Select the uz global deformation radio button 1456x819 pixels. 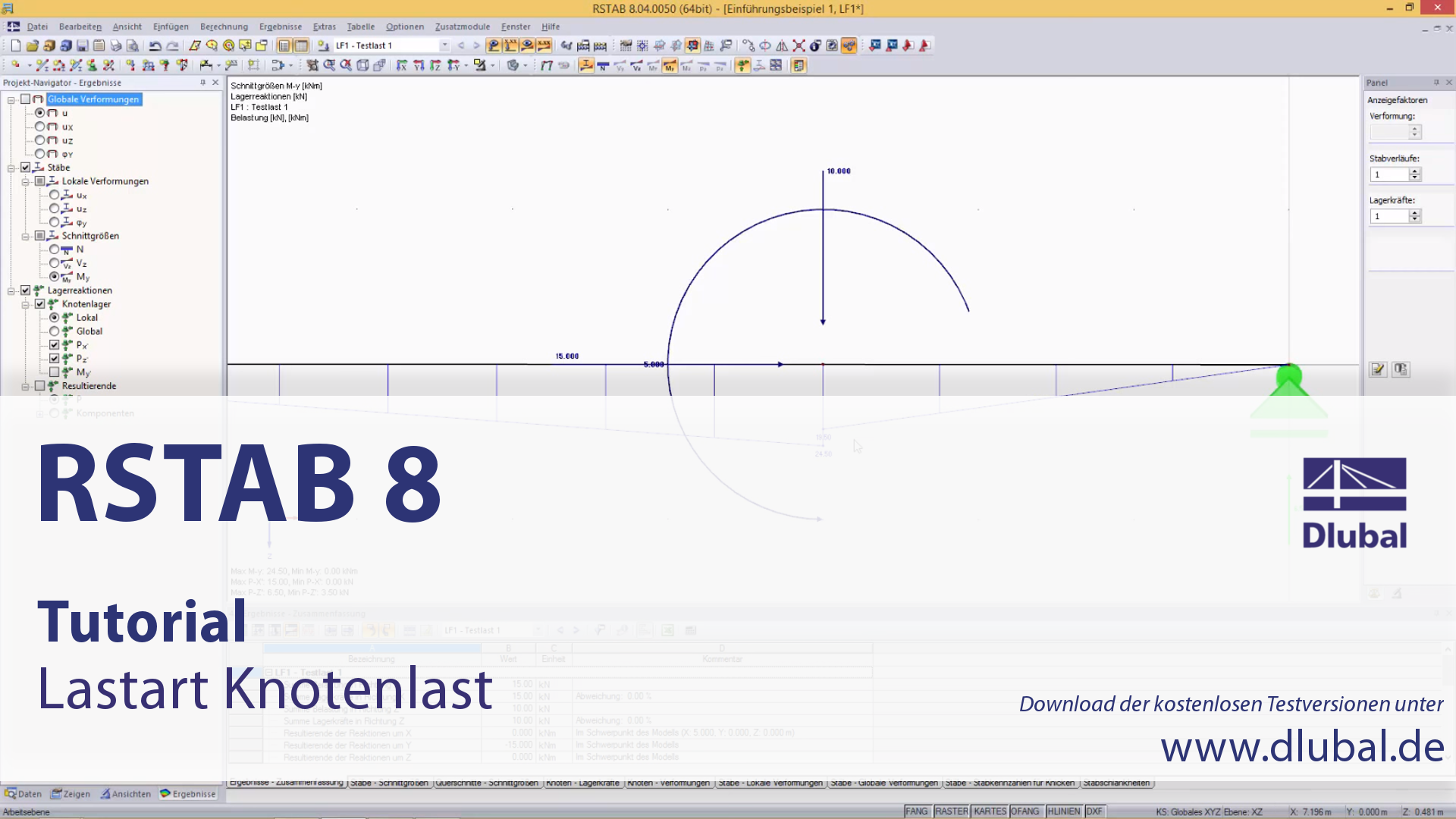[40, 140]
